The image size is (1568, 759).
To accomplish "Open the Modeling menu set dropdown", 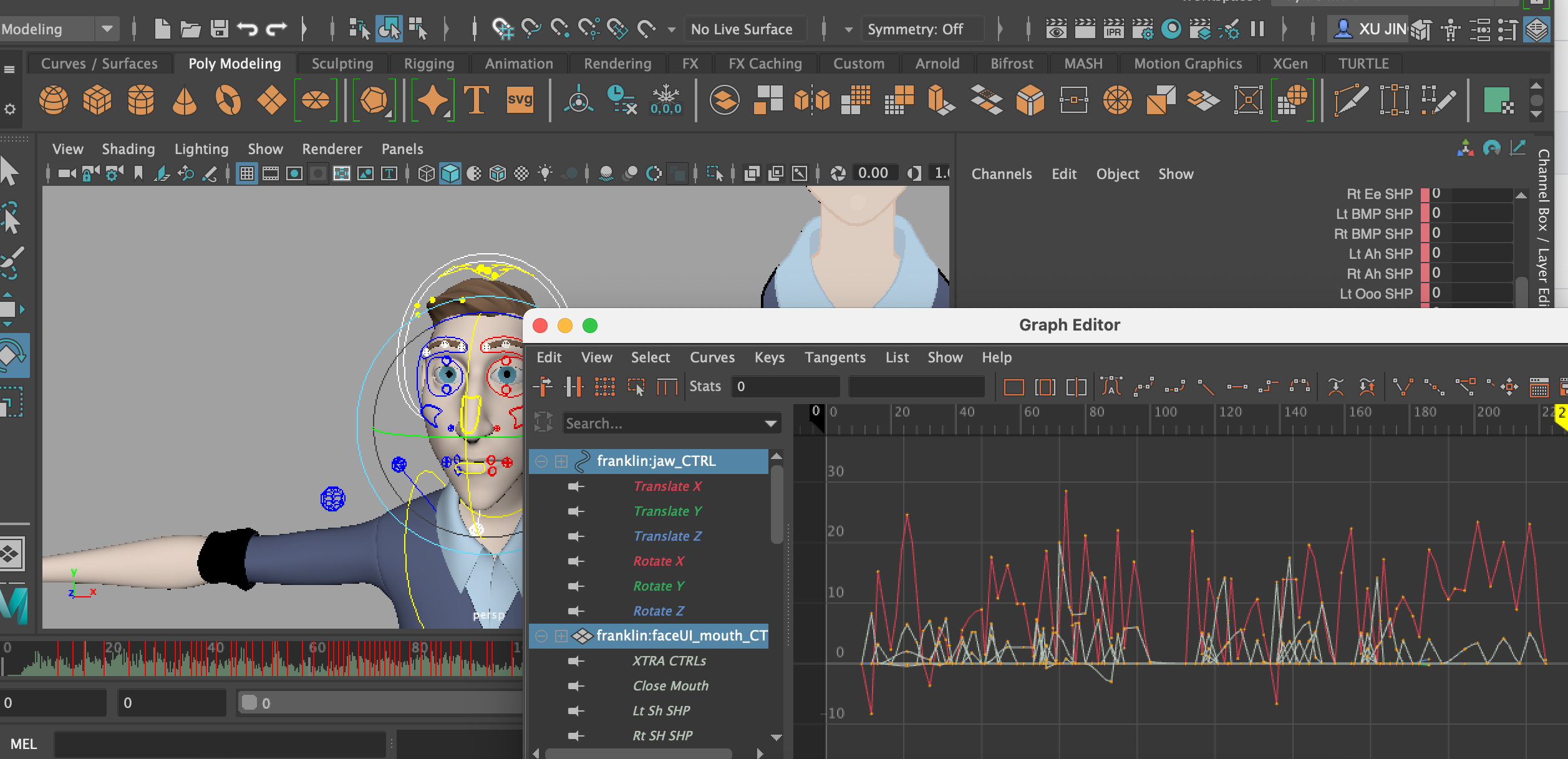I will click(x=107, y=29).
